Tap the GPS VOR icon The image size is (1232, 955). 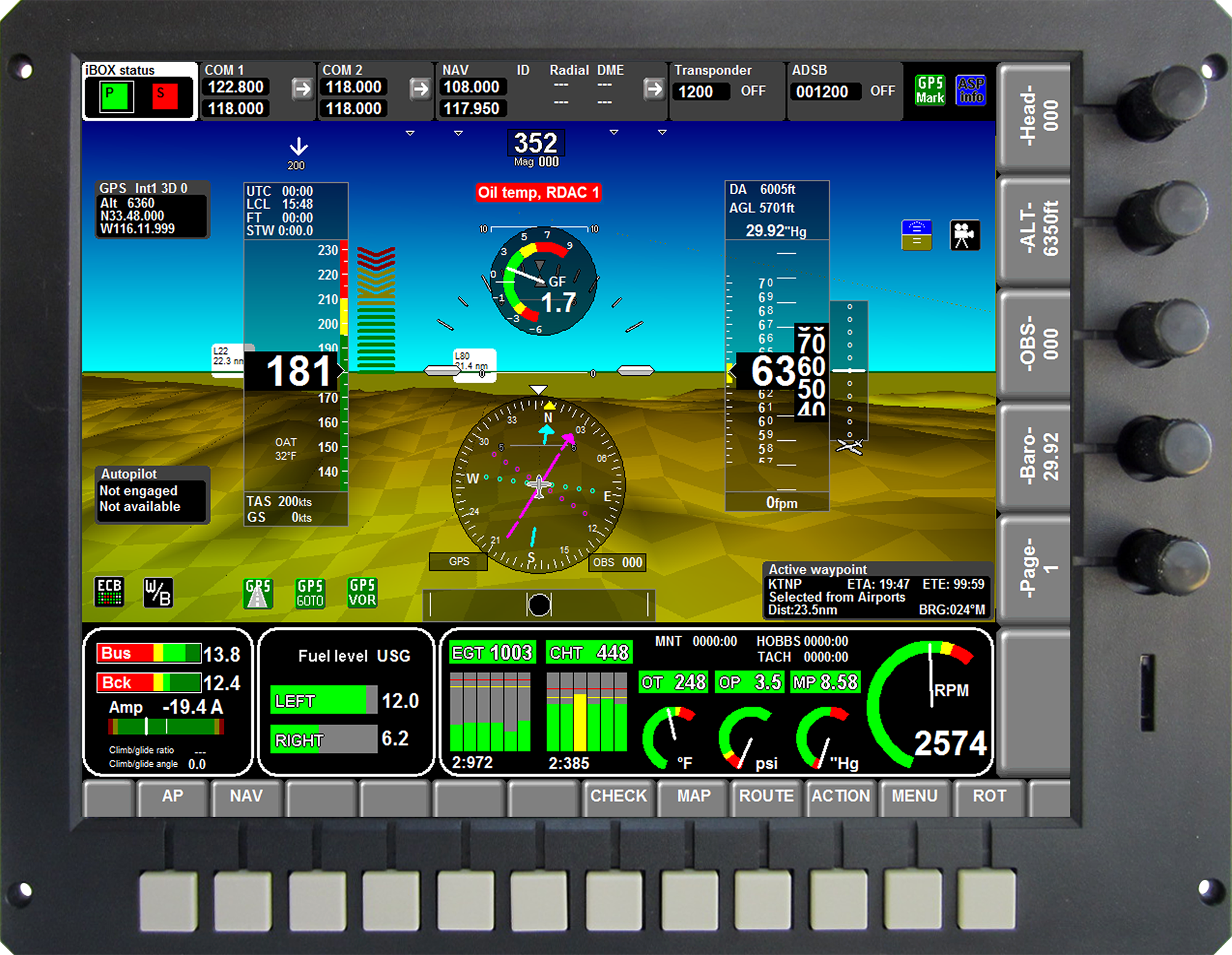click(x=362, y=592)
